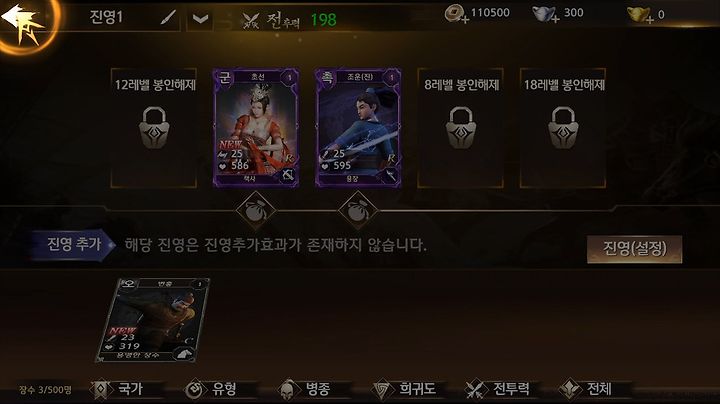Edit formation name with the pencil icon
The width and height of the screenshot is (720, 404).
pyautogui.click(x=169, y=17)
